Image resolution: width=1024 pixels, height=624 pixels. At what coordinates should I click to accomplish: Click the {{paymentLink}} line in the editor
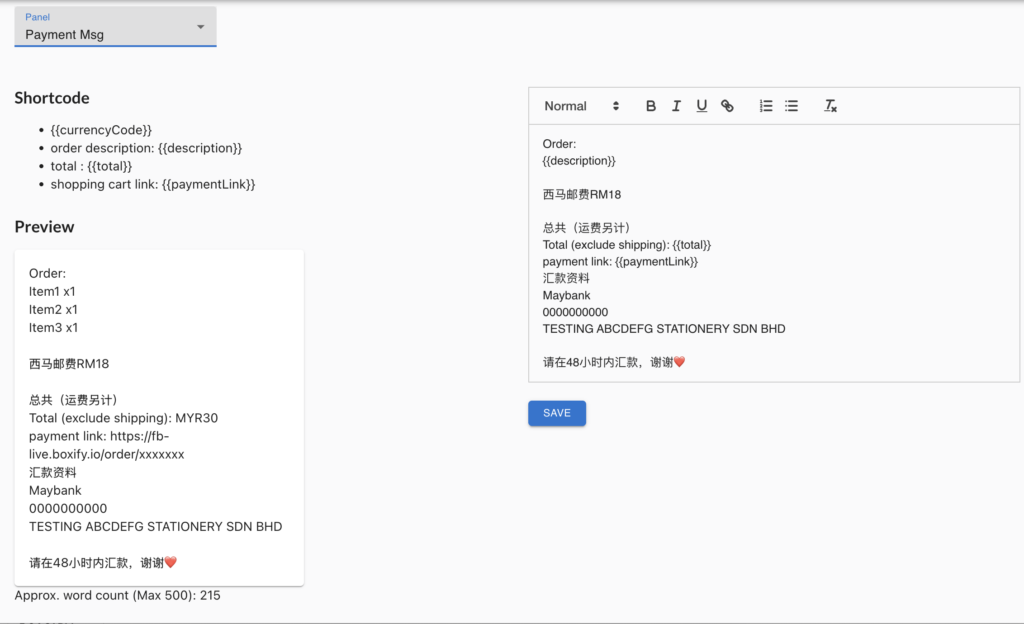[x=620, y=261]
